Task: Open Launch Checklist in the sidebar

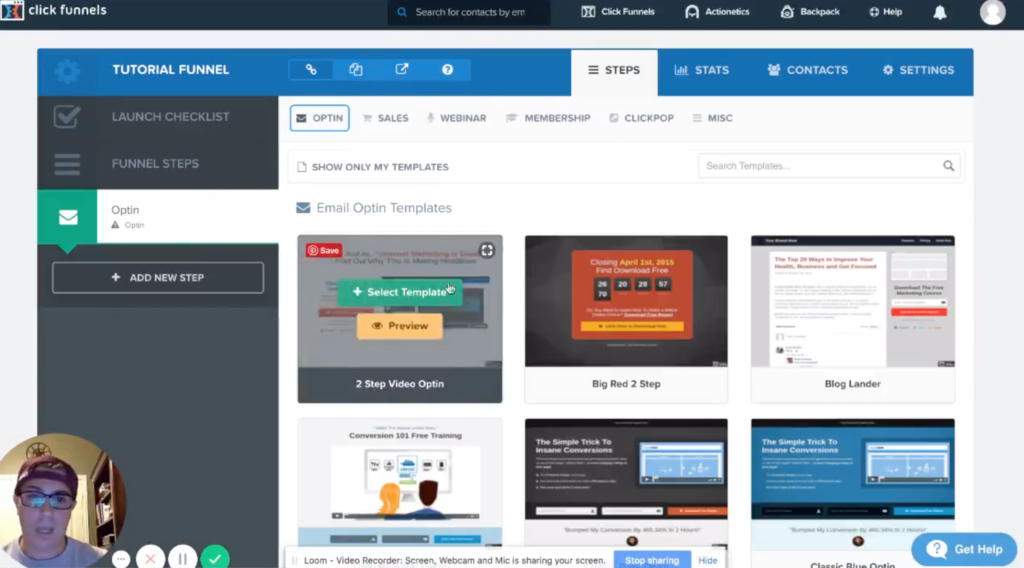Action: 158,117
